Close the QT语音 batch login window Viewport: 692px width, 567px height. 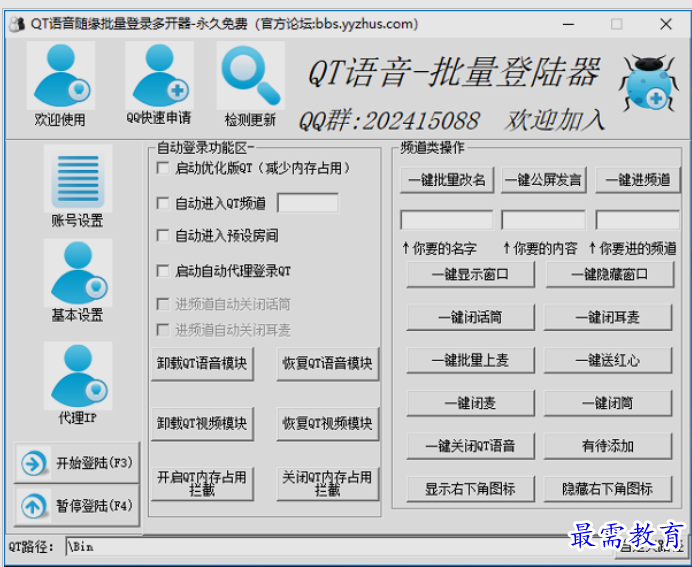click(666, 24)
